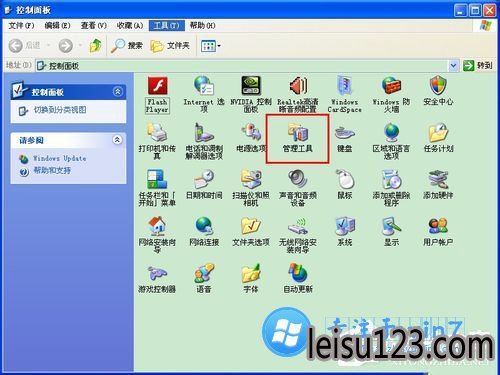Open 网络安装向导 icon

[x=157, y=226]
